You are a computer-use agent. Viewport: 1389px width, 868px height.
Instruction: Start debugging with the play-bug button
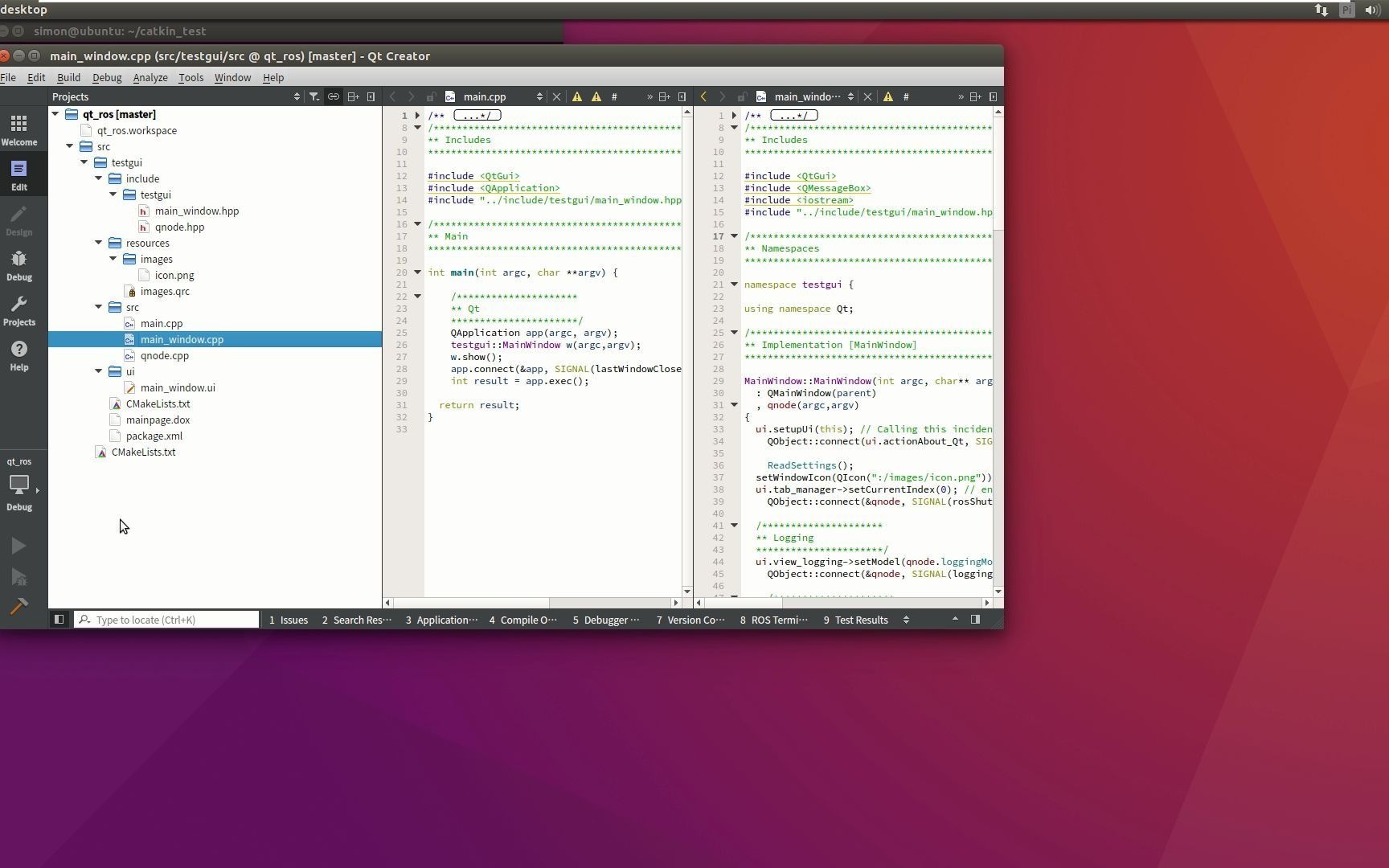click(18, 576)
